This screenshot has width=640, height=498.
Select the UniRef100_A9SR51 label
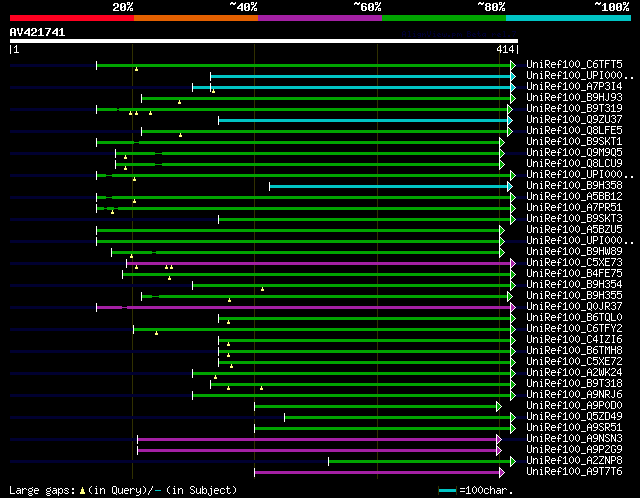click(574, 428)
